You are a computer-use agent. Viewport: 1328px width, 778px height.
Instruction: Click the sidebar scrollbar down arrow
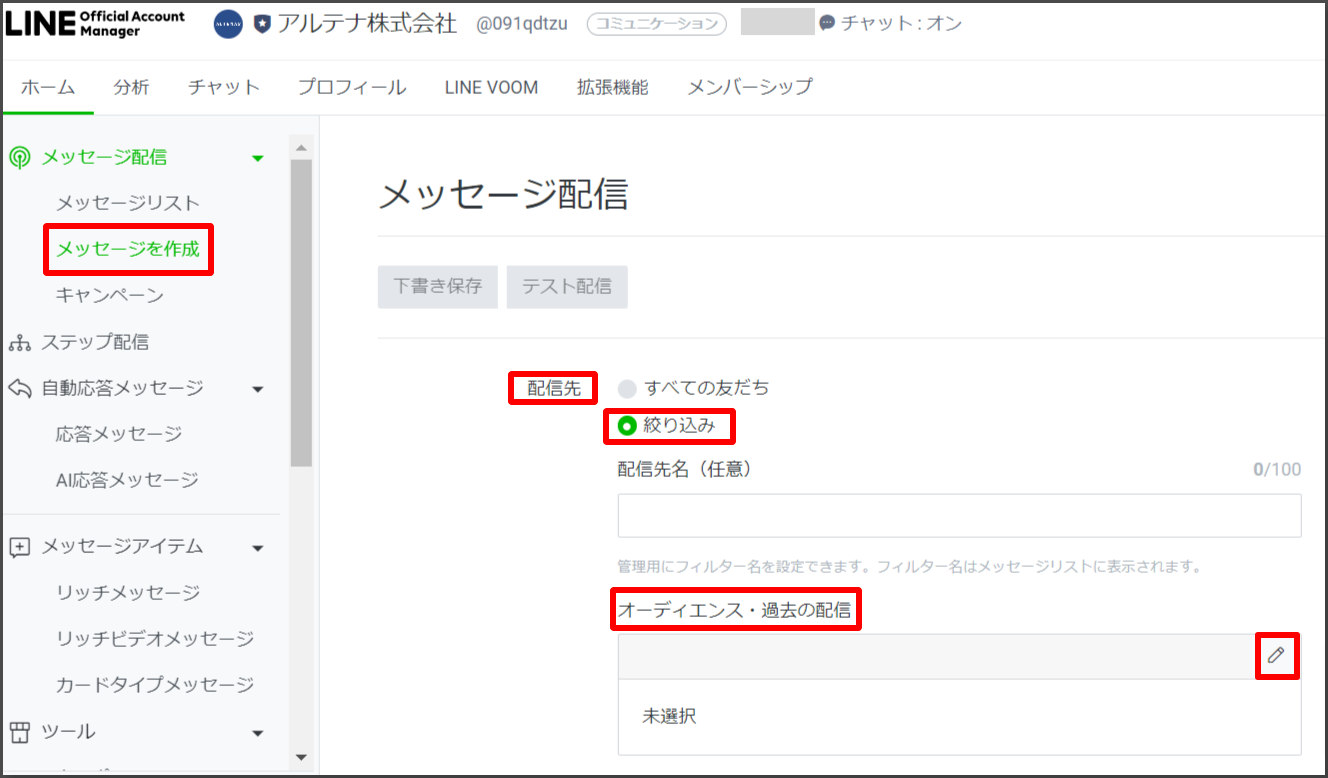pyautogui.click(x=301, y=758)
